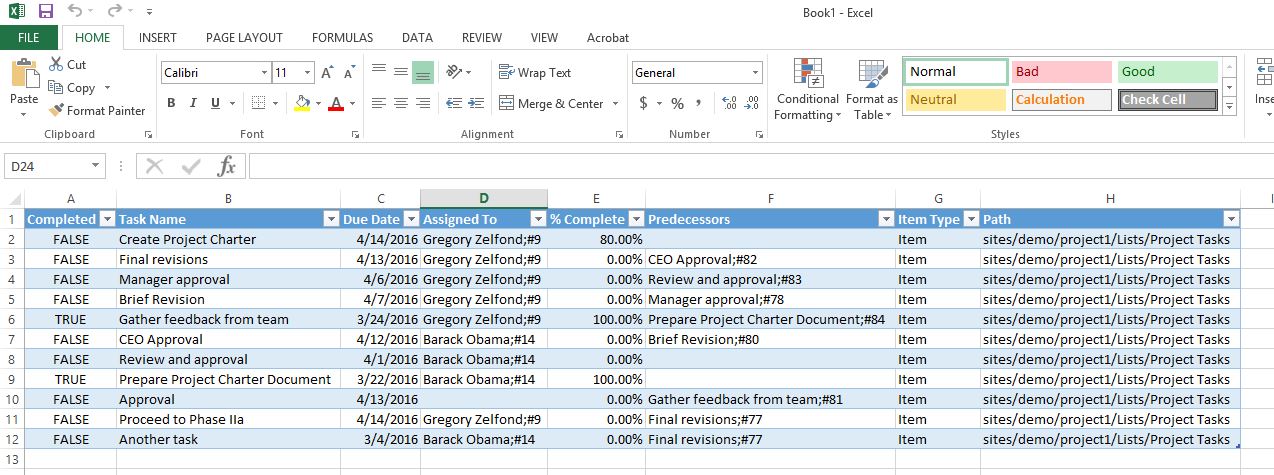Open Conditional Formatting menu
Viewport: 1274px width, 475px height.
[807, 90]
